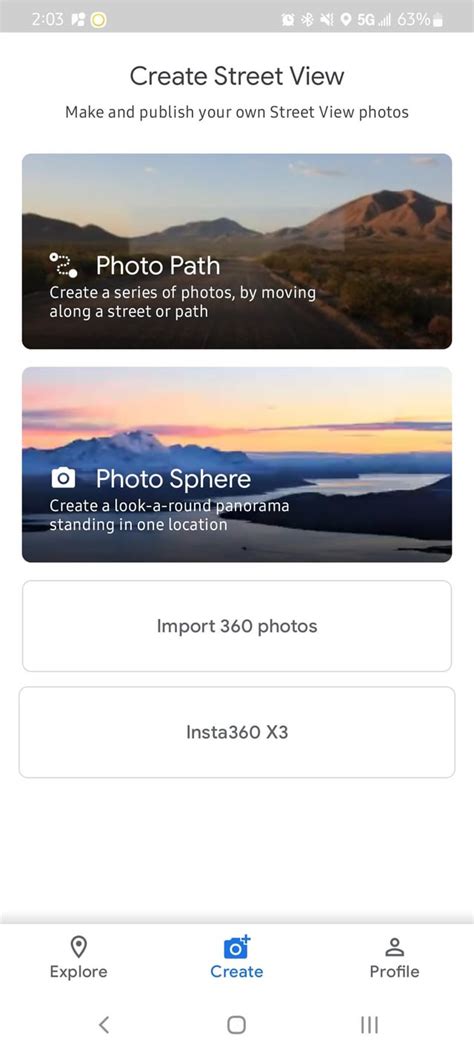Tap the Android back arrow

103,1024
